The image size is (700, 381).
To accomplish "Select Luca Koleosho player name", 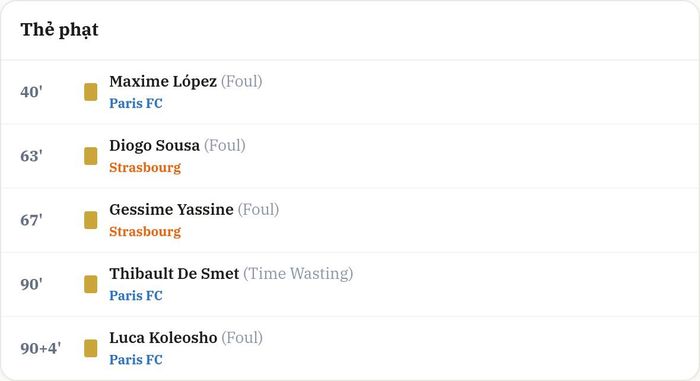I will tap(163, 338).
